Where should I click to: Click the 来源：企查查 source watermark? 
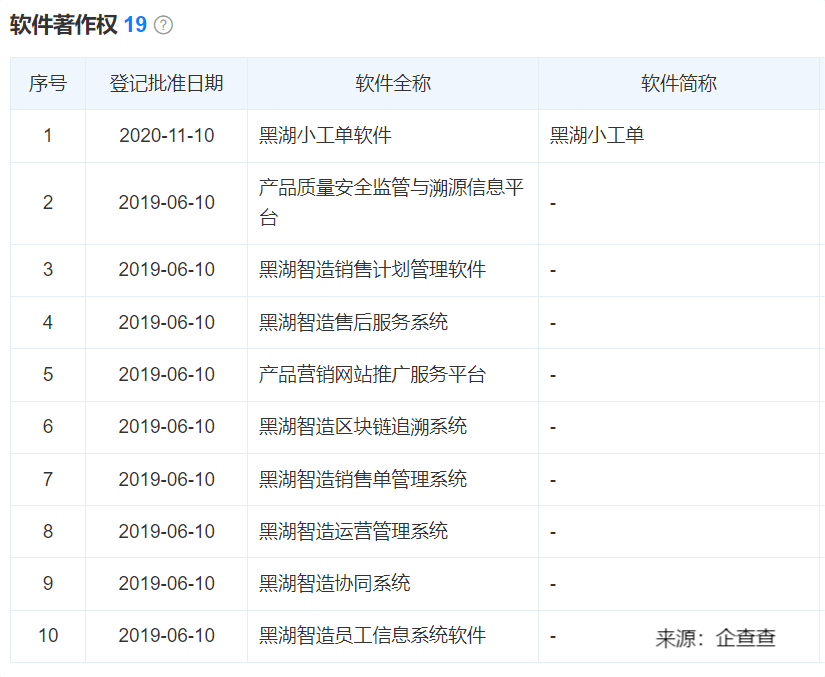[715, 638]
